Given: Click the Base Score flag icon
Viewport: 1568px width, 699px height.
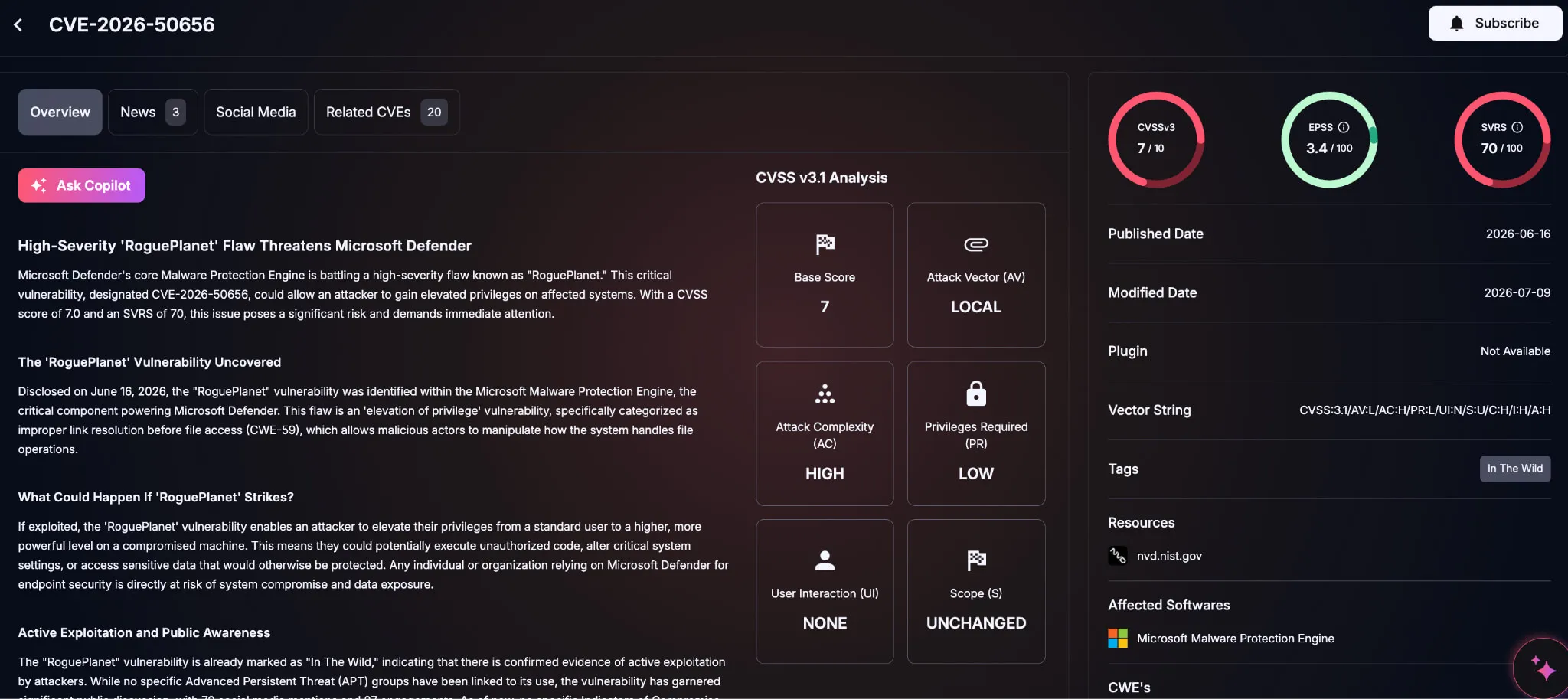Looking at the screenshot, I should 825,244.
